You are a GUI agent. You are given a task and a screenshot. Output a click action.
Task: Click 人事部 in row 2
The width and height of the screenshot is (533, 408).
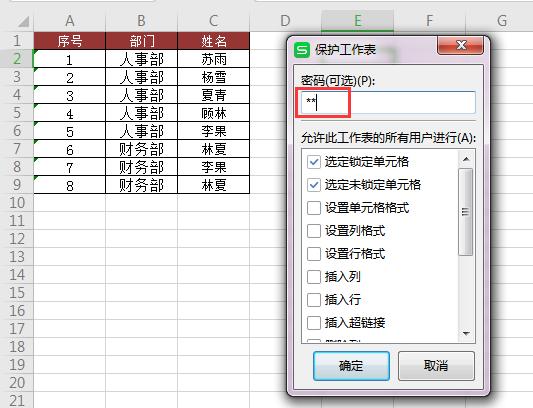[141, 59]
